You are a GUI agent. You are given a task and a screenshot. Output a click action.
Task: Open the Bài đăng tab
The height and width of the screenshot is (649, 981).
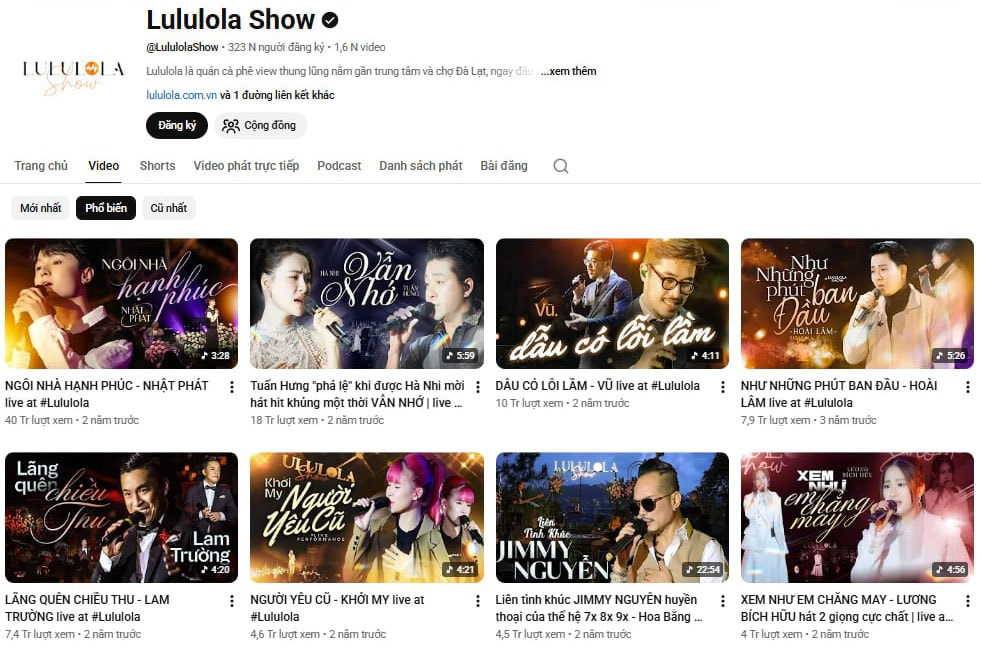coord(504,166)
